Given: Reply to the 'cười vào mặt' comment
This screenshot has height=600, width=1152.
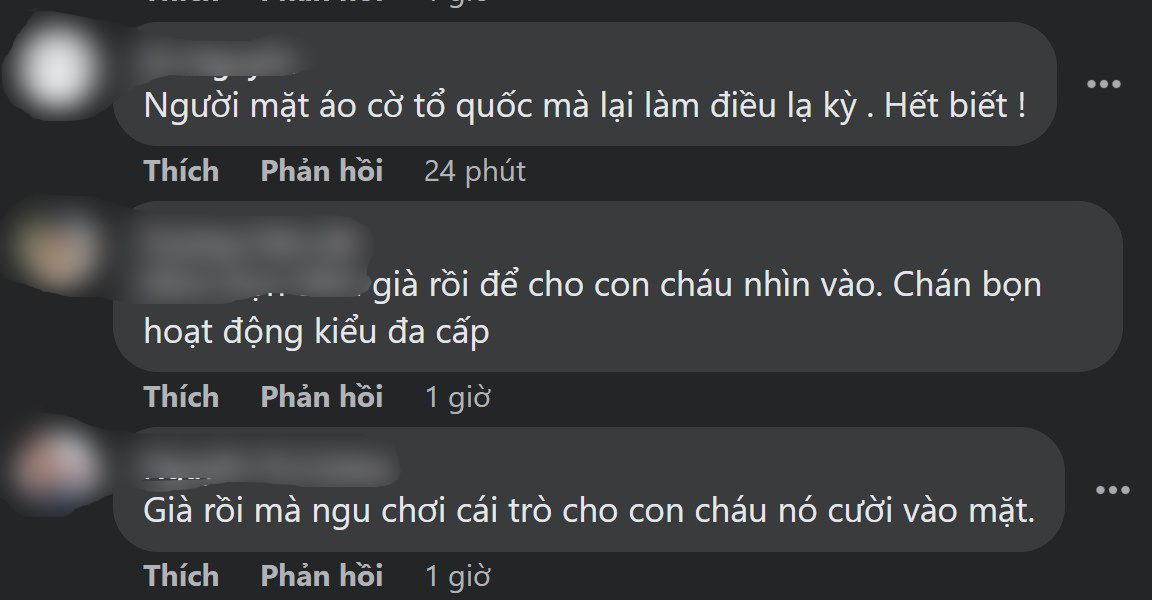Looking at the screenshot, I should pyautogui.click(x=322, y=576).
